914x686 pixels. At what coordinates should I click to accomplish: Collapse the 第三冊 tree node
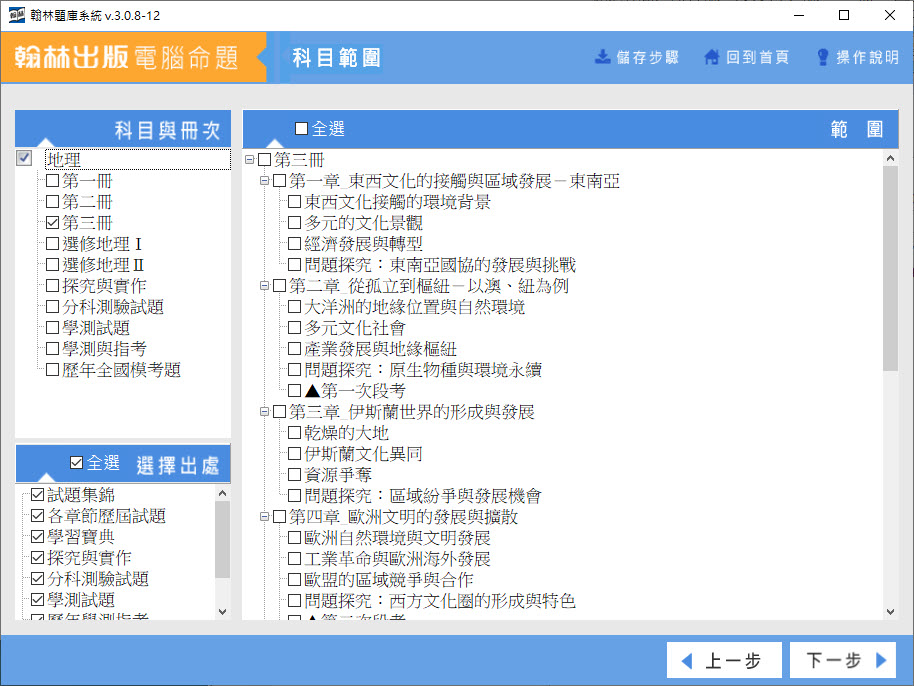[249, 160]
